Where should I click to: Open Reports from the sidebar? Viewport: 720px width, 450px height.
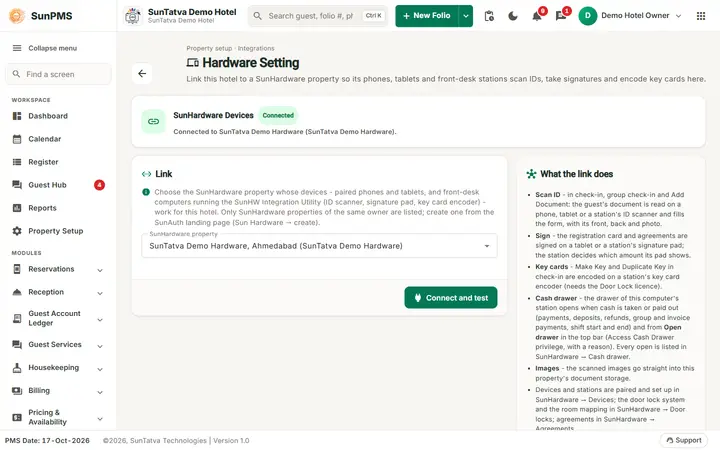(59, 208)
